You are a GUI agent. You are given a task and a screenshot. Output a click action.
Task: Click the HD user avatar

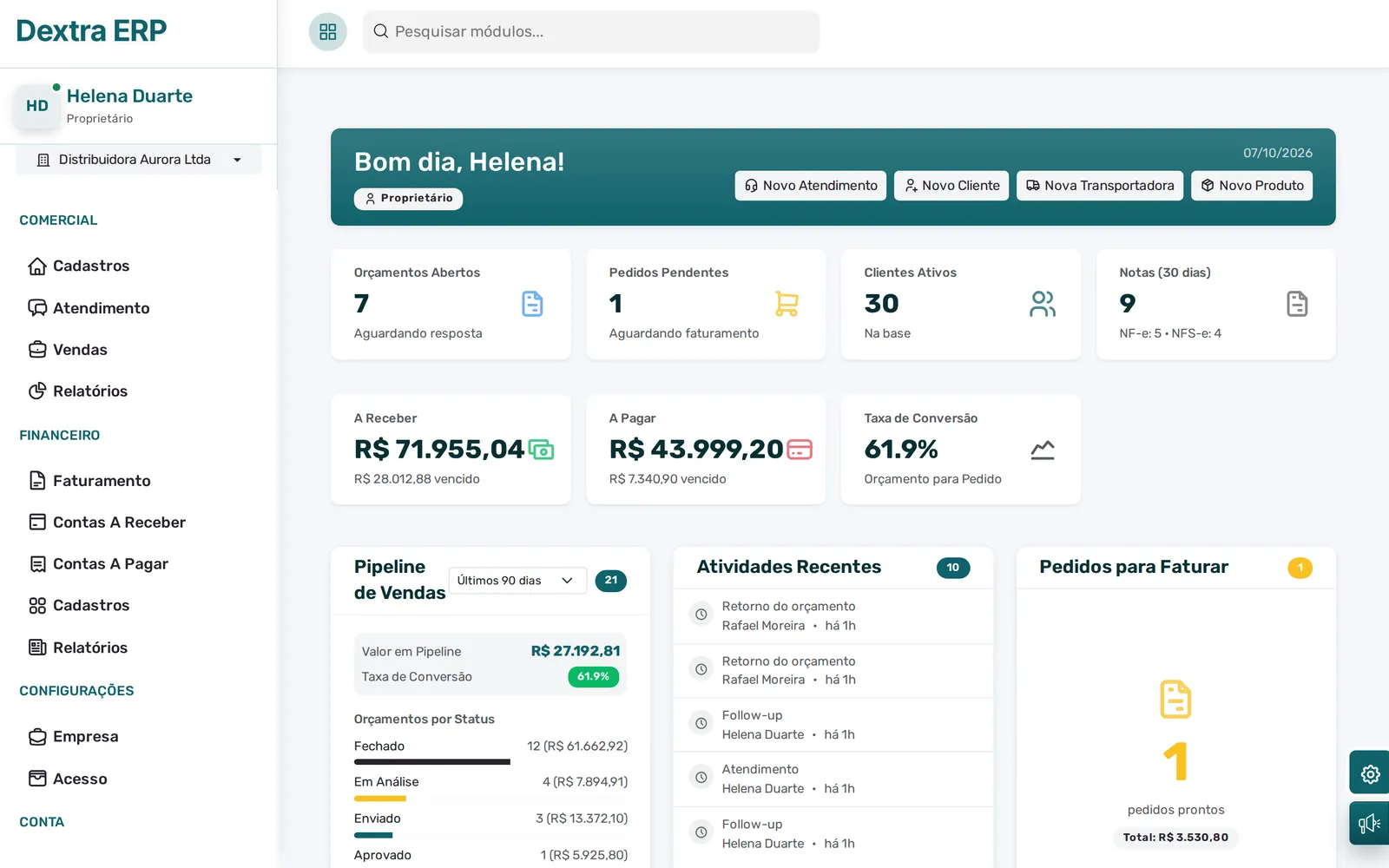click(x=37, y=106)
